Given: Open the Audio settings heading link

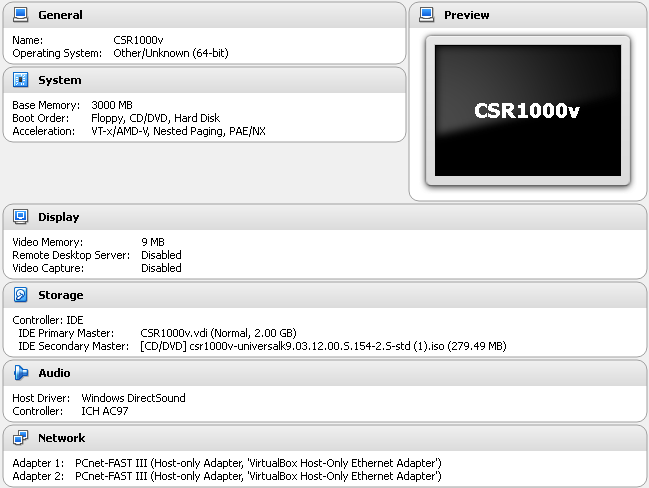Looking at the screenshot, I should [54, 373].
